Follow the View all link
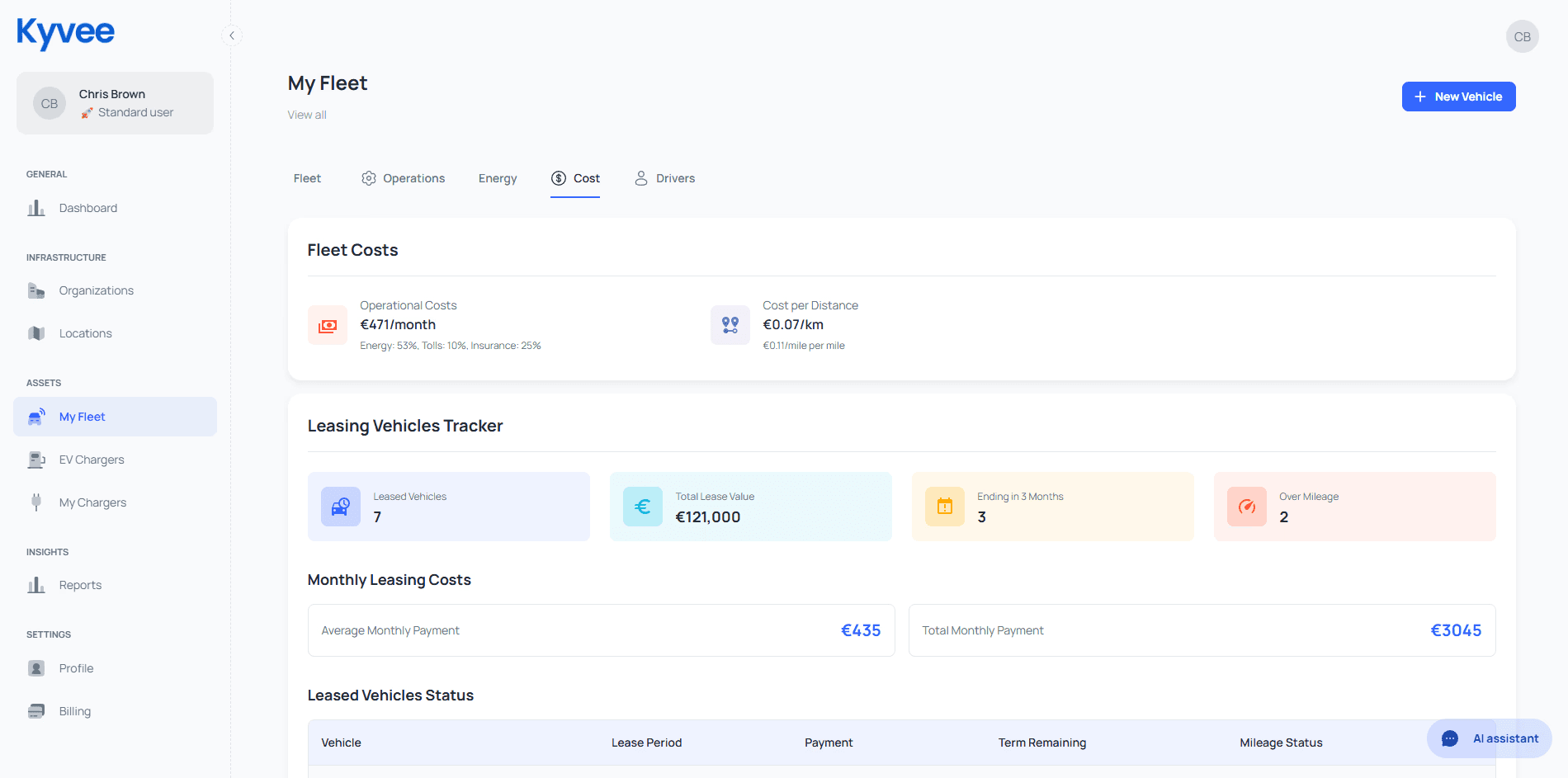Image resolution: width=1568 pixels, height=778 pixels. [x=307, y=115]
